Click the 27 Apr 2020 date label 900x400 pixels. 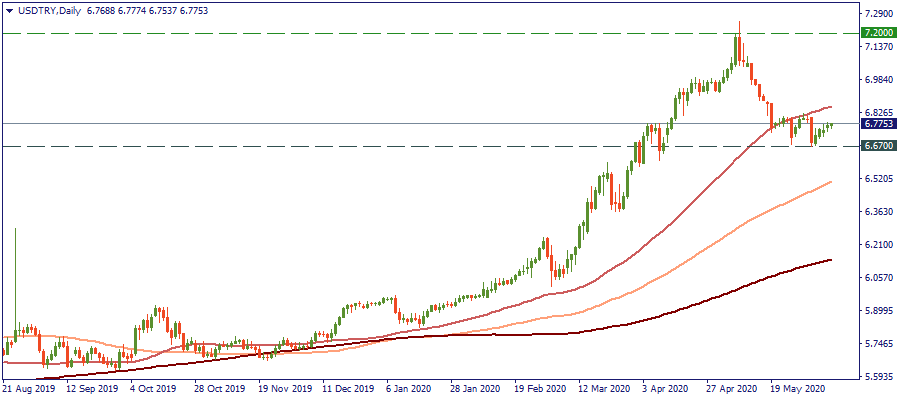[732, 389]
